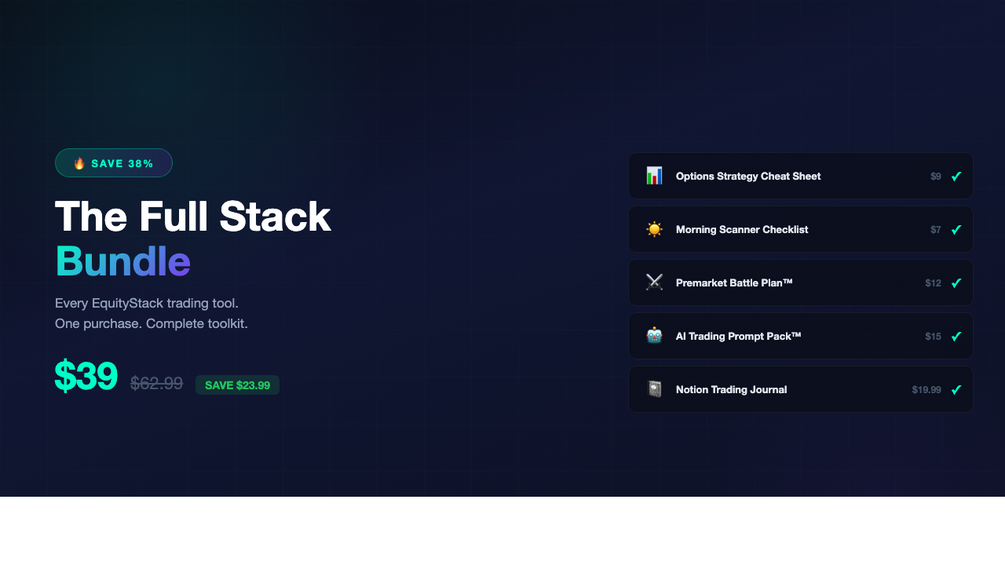The width and height of the screenshot is (1005, 565).
Task: Click the notebook icon for Notion Trading Journal
Action: tap(654, 389)
